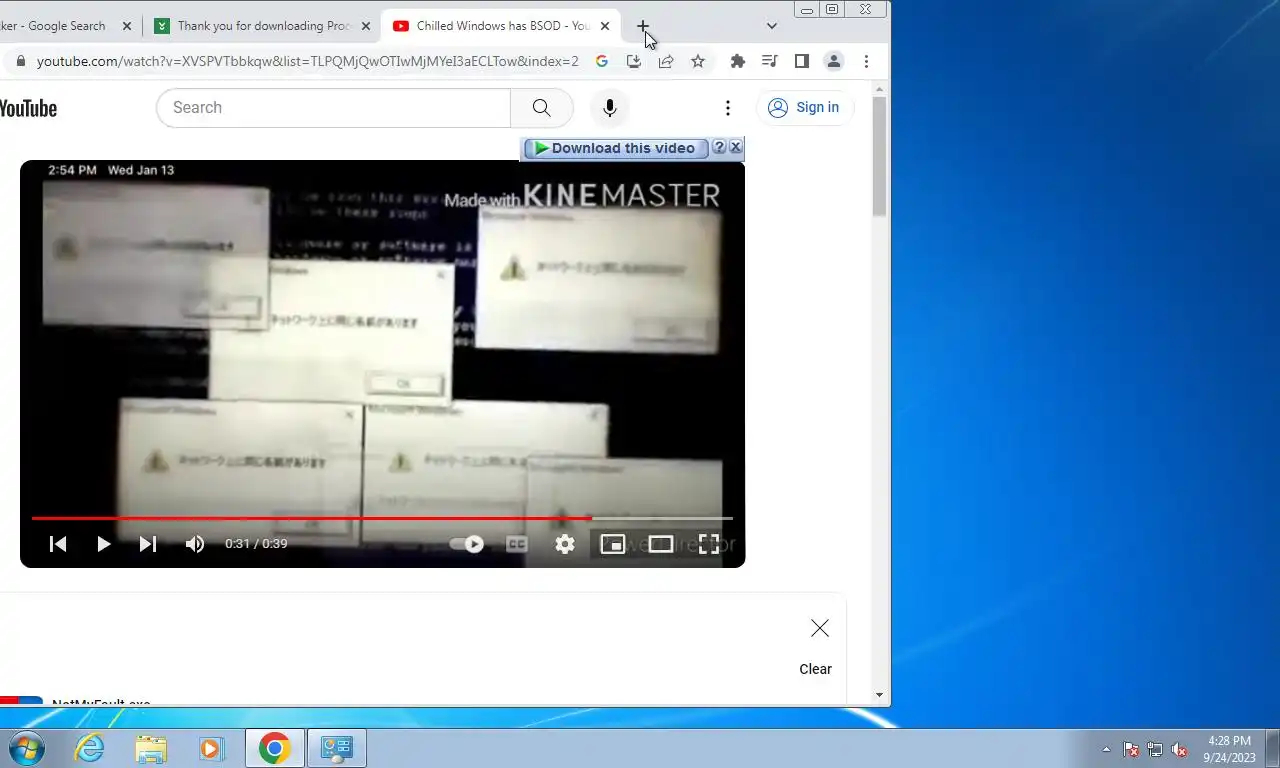1280x768 pixels.
Task: Open network tray icon
Action: [1155, 749]
